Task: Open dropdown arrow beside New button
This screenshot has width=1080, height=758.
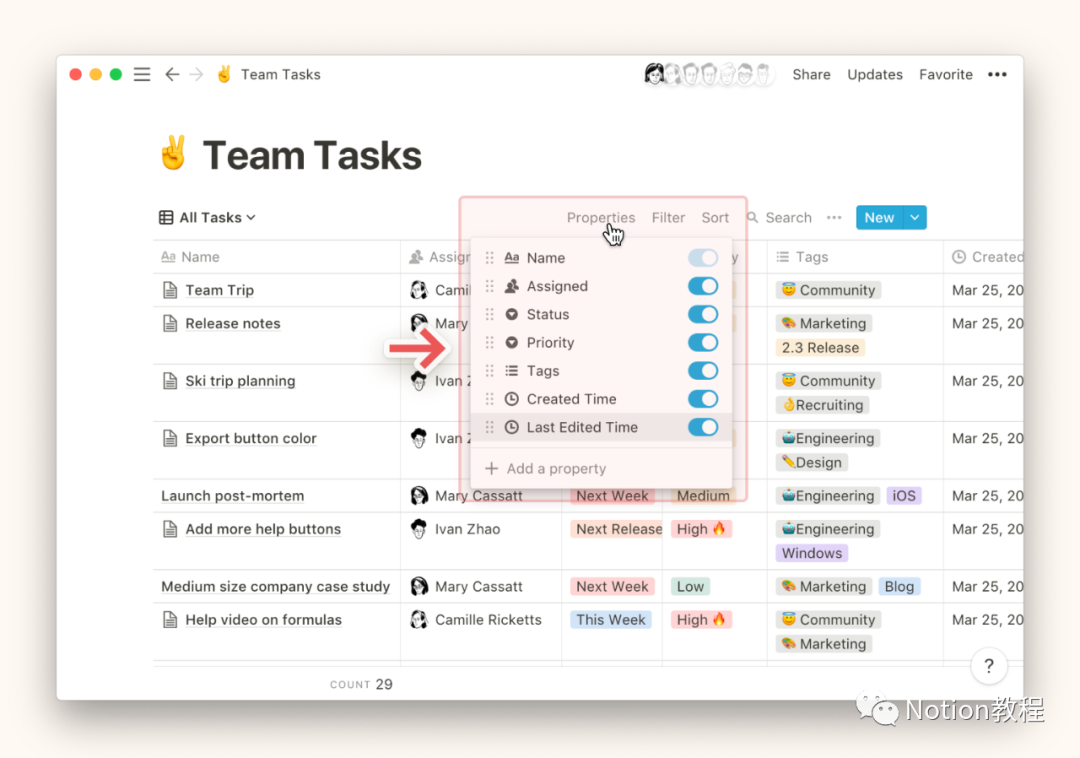Action: [914, 218]
